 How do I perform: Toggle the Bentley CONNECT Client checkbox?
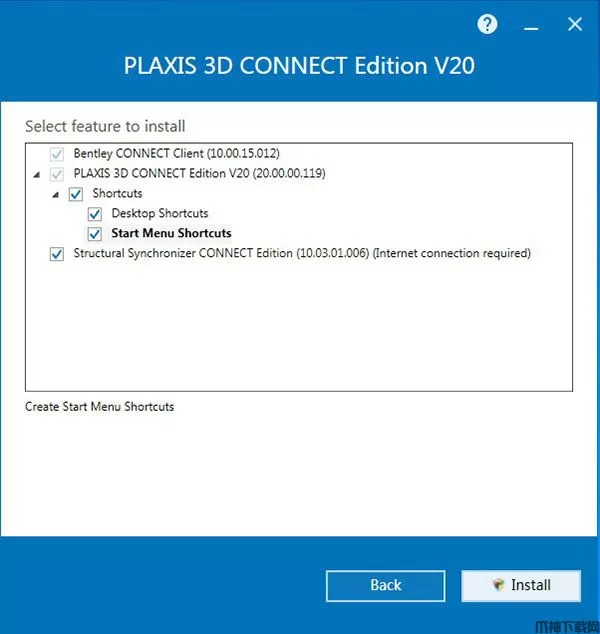click(x=57, y=154)
